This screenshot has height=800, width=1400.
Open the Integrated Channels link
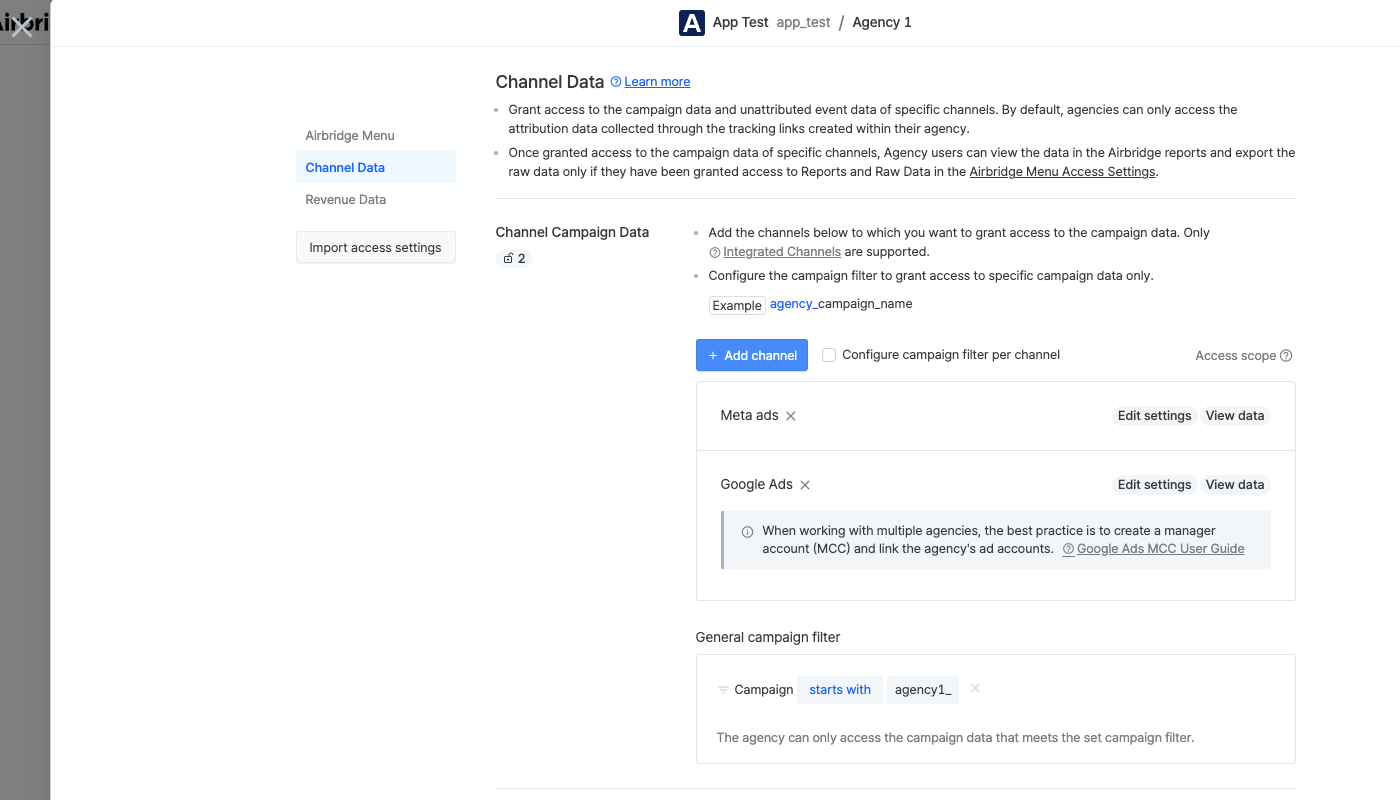pos(782,252)
